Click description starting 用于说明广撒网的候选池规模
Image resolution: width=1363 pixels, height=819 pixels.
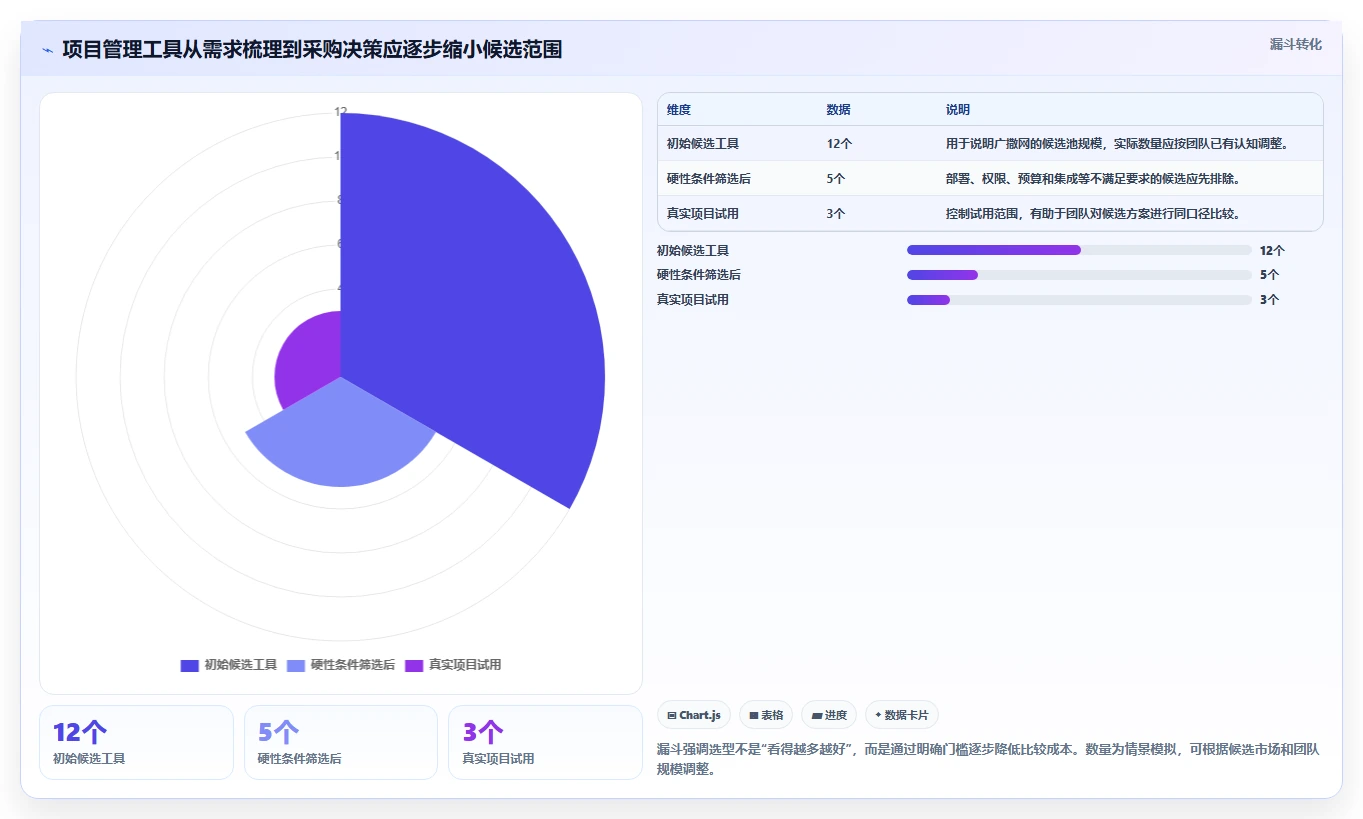tap(1117, 144)
